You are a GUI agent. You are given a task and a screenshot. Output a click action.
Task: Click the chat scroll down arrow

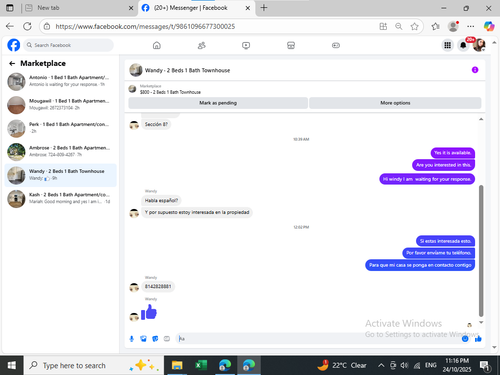(481, 322)
